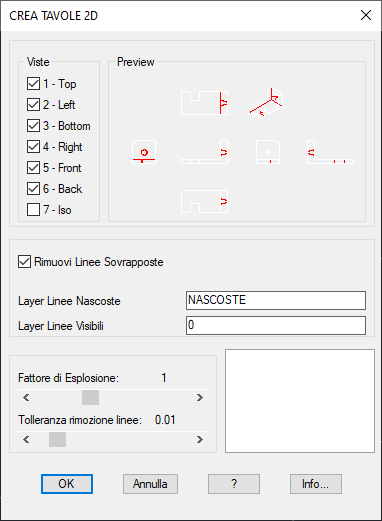Click the far-right L-shaped view preview
The height and width of the screenshot is (521, 382).
point(330,152)
